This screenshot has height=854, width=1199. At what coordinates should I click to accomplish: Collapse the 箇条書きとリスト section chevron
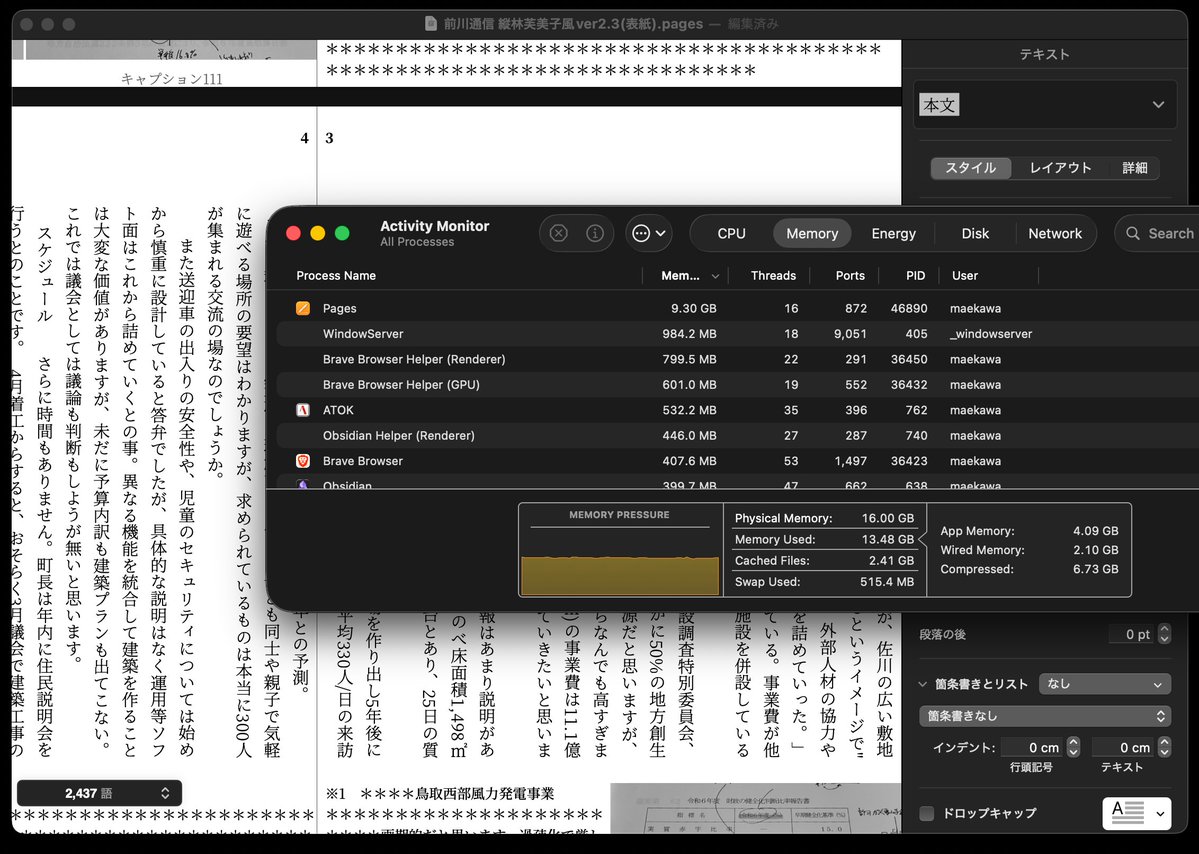[923, 684]
